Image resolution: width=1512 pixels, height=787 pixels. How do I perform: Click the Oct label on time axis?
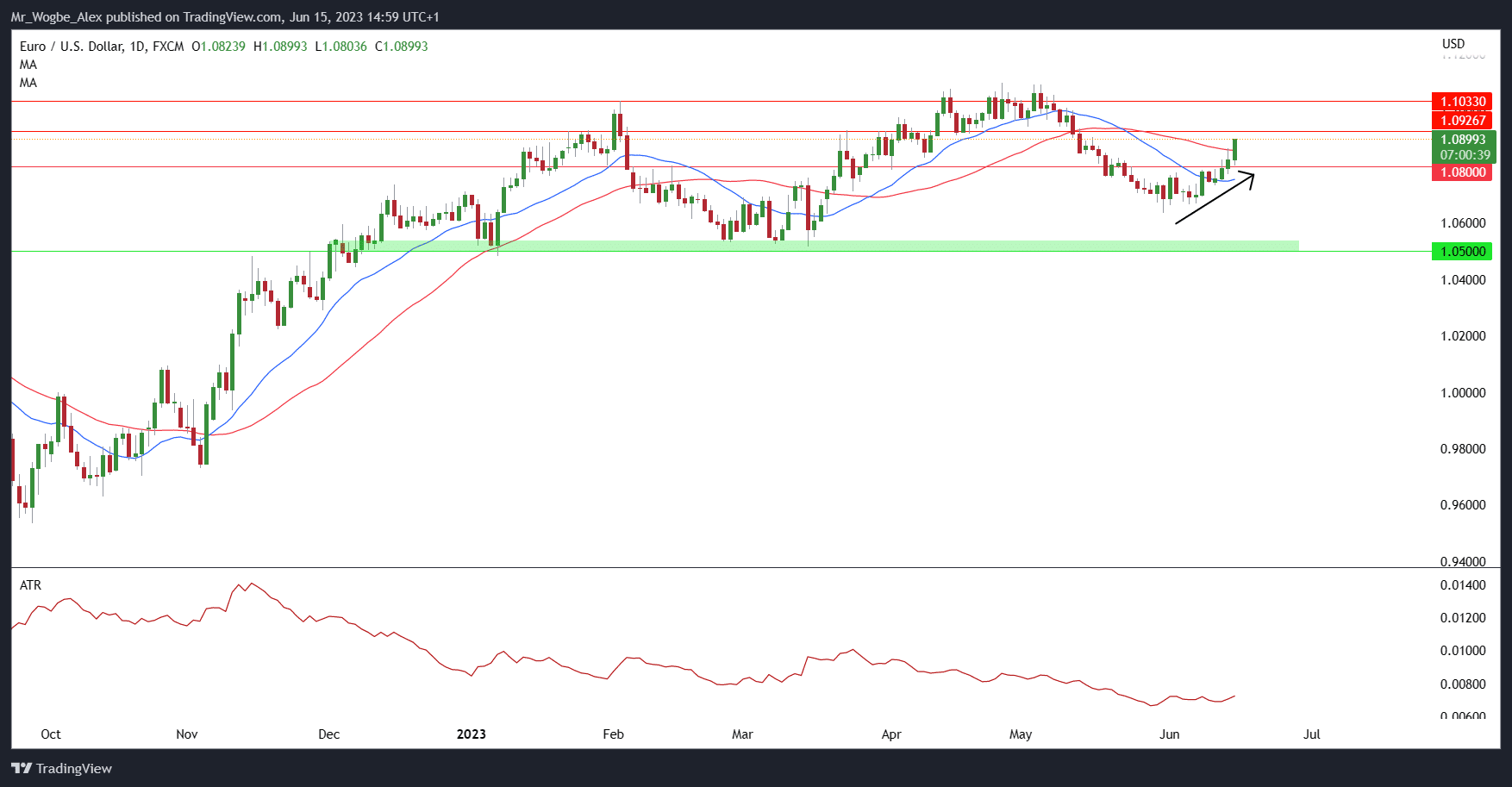(x=51, y=734)
